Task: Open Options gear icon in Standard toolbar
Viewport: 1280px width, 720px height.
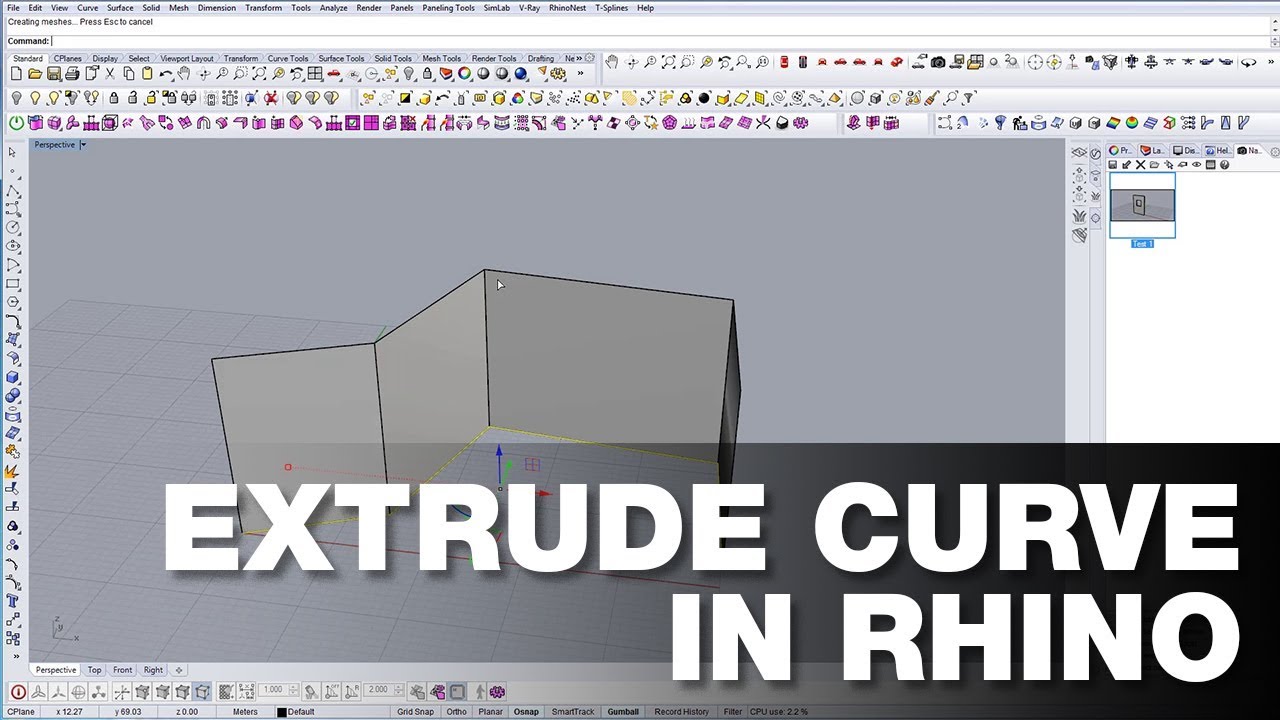Action: [x=557, y=73]
